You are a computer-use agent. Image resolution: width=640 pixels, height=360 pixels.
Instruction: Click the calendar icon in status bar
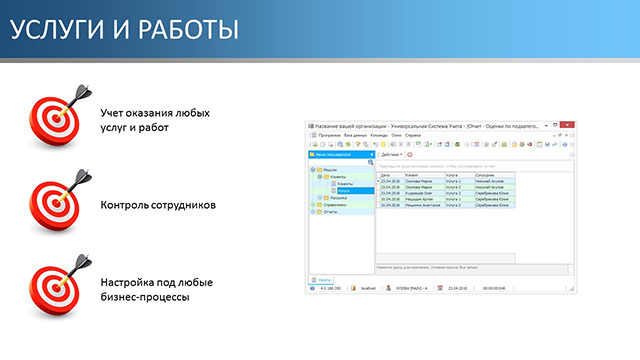440,288
